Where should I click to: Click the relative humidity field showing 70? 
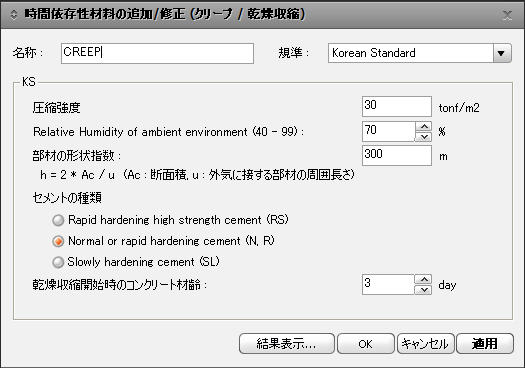click(389, 132)
